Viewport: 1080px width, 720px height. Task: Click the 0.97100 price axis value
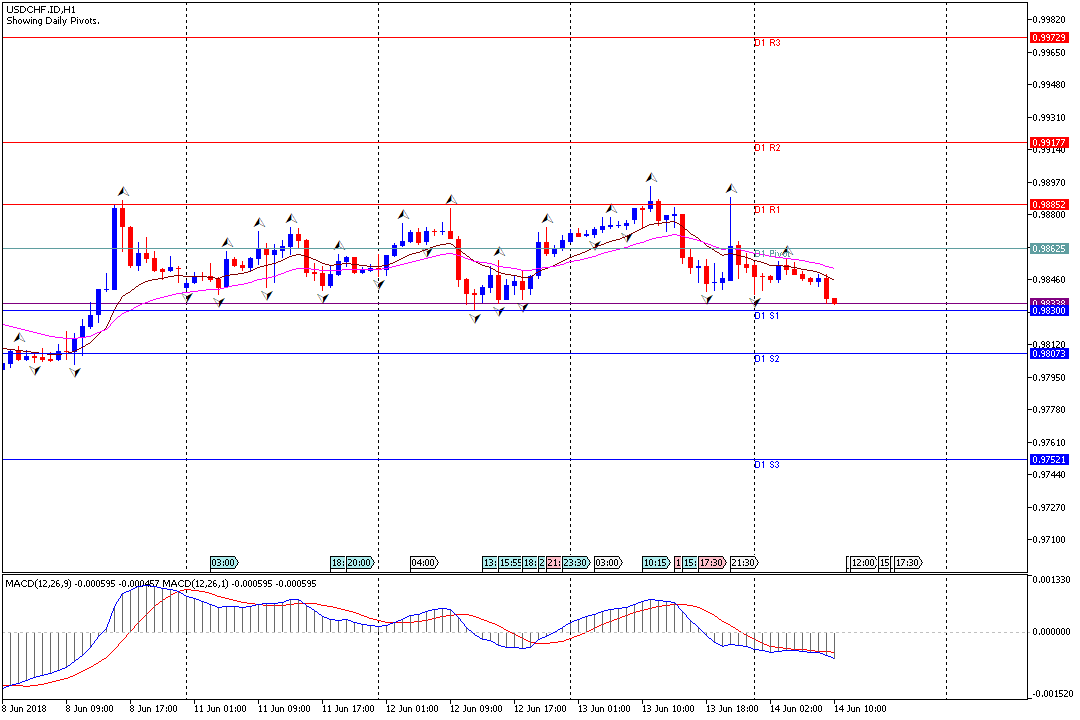[x=1050, y=539]
